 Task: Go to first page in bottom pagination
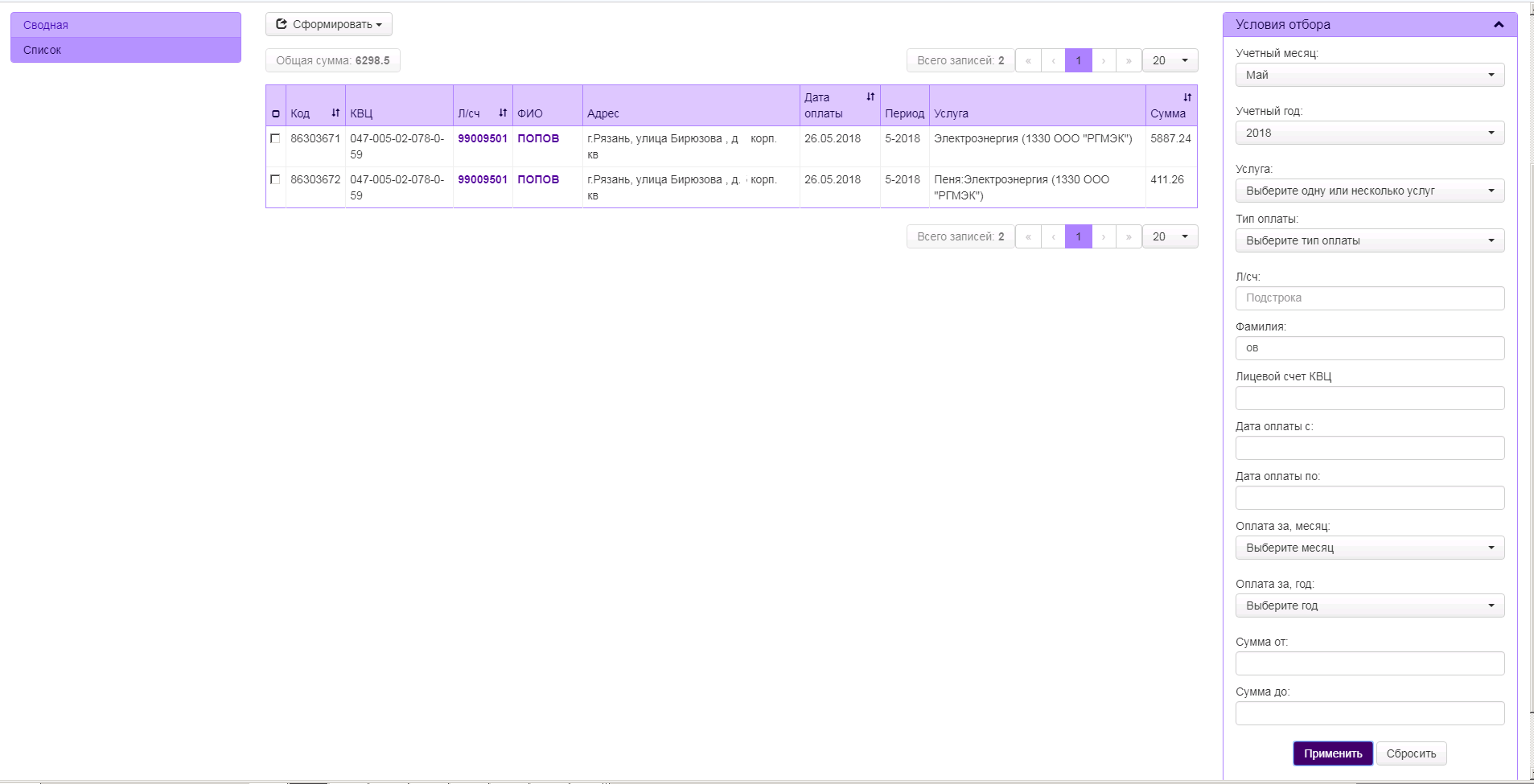click(1028, 236)
